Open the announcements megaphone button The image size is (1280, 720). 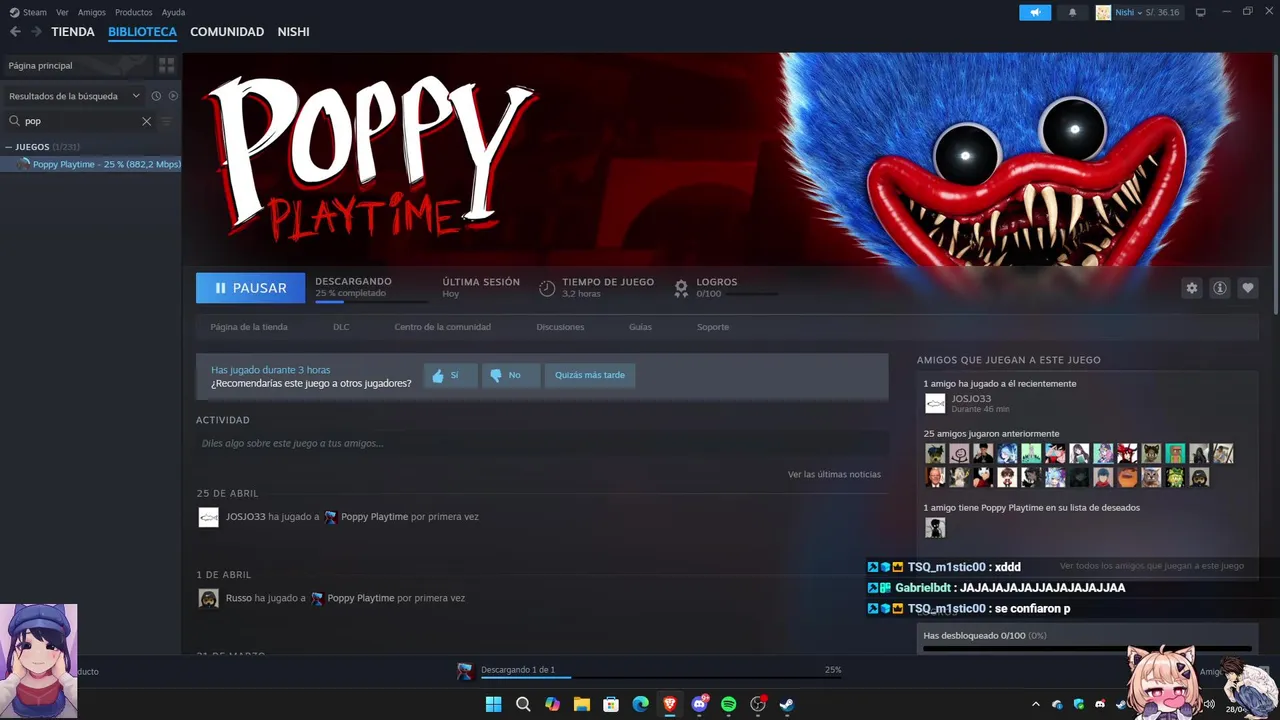coord(1035,12)
